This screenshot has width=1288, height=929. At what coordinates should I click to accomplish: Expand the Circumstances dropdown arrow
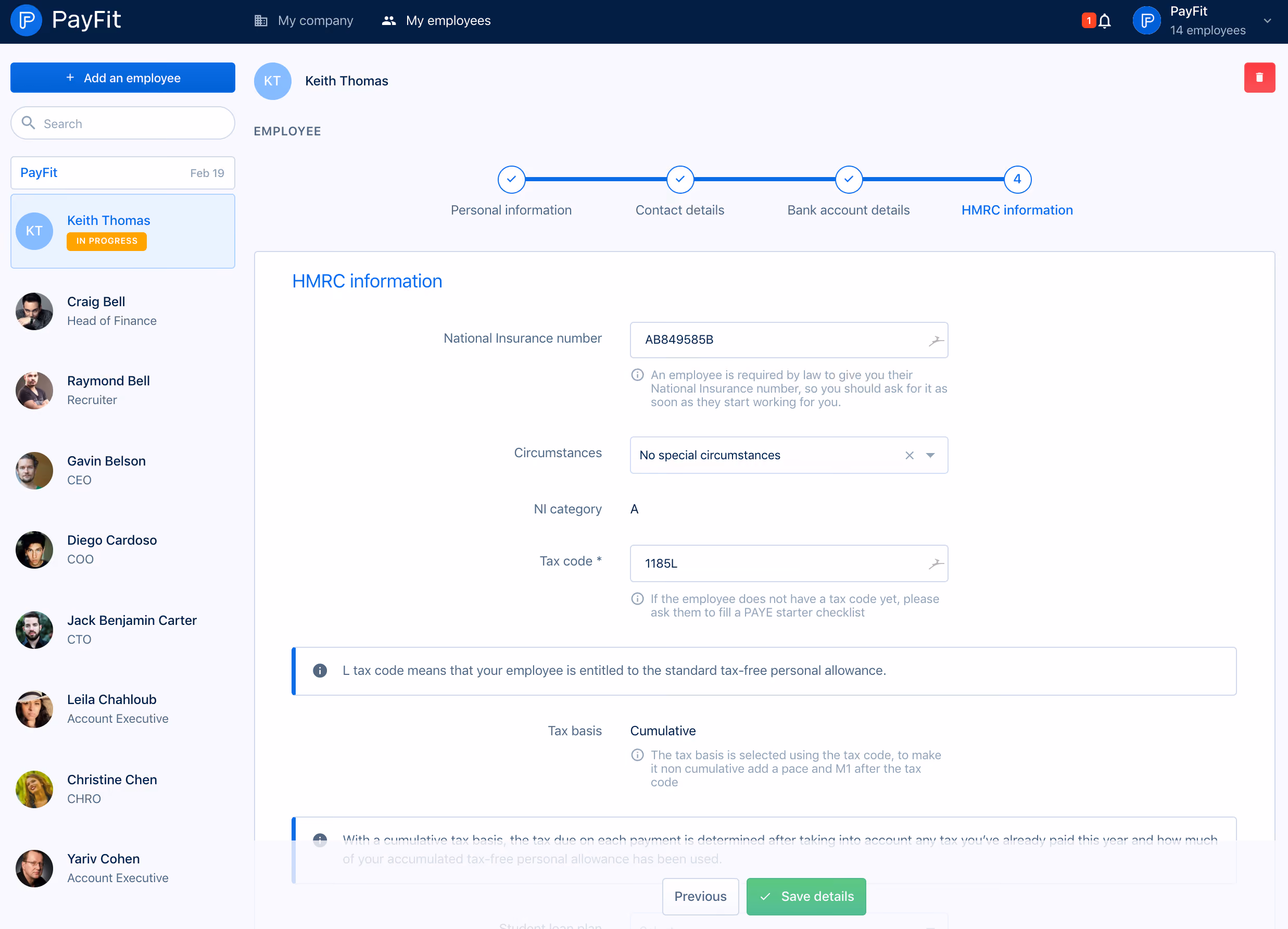click(x=930, y=455)
